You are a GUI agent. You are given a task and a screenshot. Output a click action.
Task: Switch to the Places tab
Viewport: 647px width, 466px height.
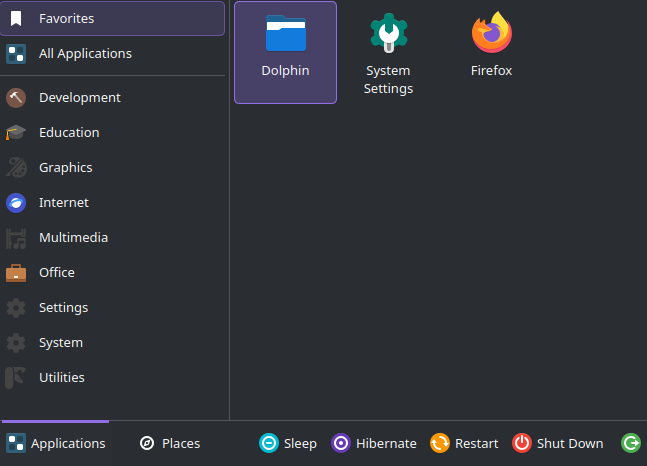(170, 443)
